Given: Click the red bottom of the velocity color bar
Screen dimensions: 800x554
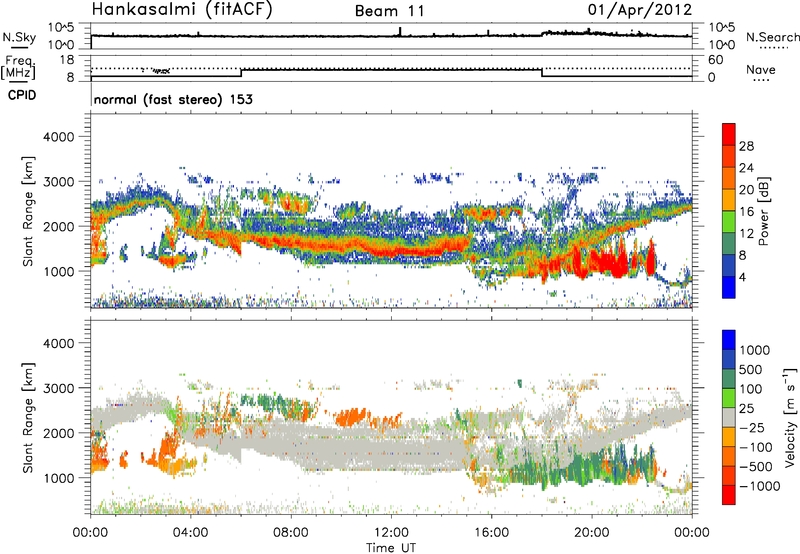Looking at the screenshot, I should pos(729,496).
